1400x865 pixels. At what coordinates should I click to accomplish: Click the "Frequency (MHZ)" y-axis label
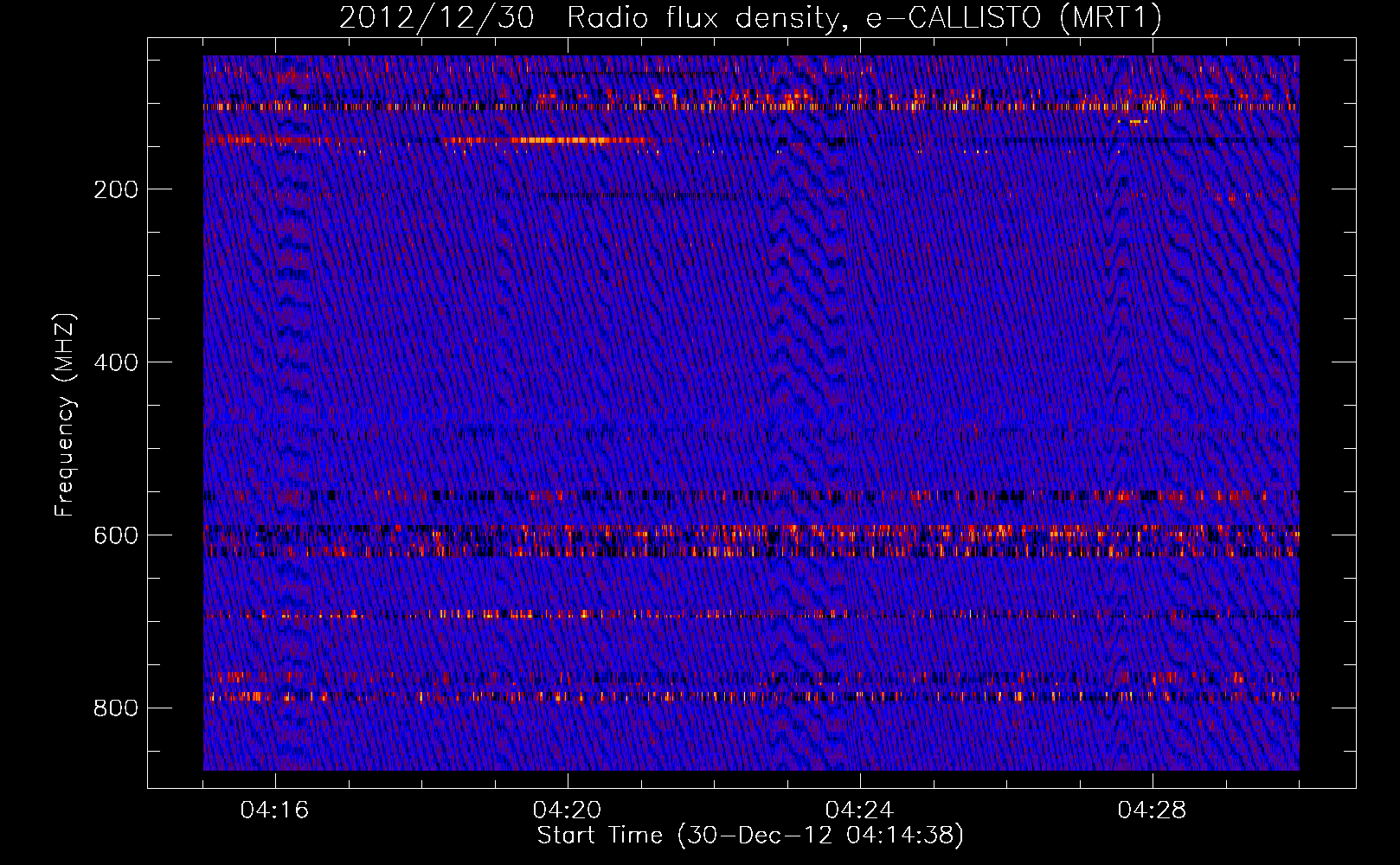pos(65,414)
